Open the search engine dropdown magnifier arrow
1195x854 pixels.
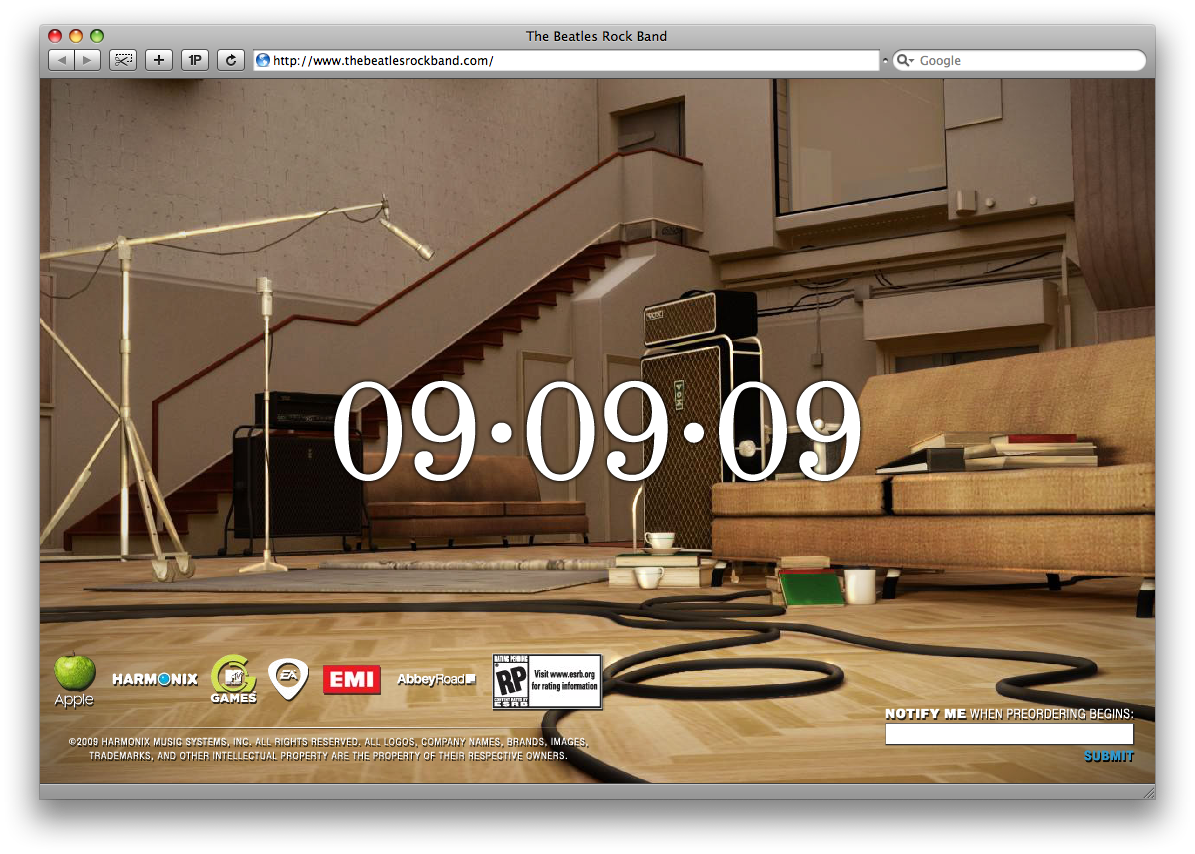pos(905,60)
